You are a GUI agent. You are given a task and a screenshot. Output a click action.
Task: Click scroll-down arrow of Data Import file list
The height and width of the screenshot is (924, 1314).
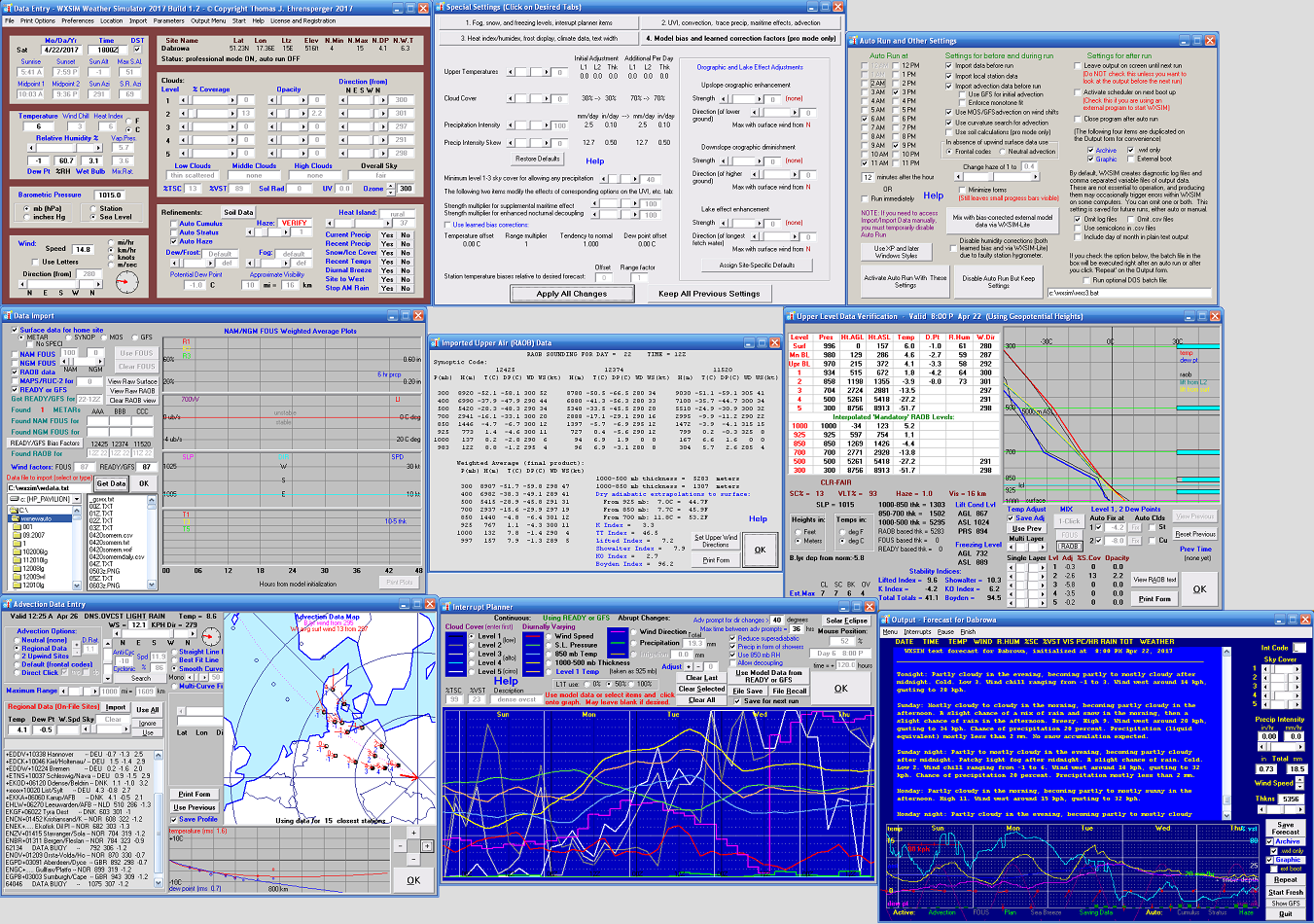click(152, 586)
